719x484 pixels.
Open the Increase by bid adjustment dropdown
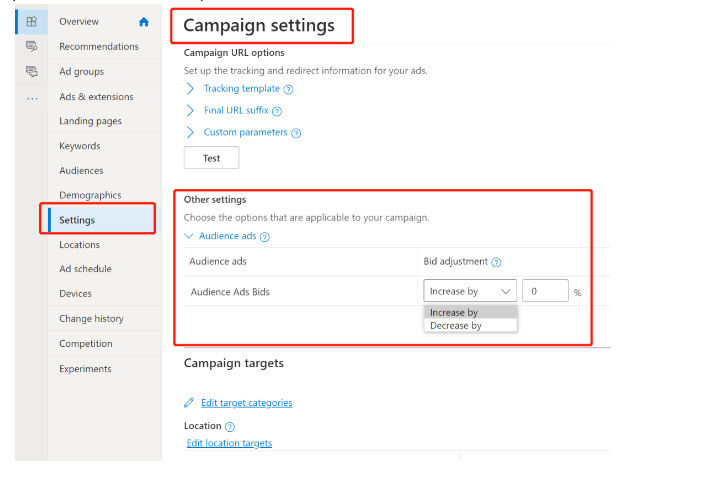(470, 291)
